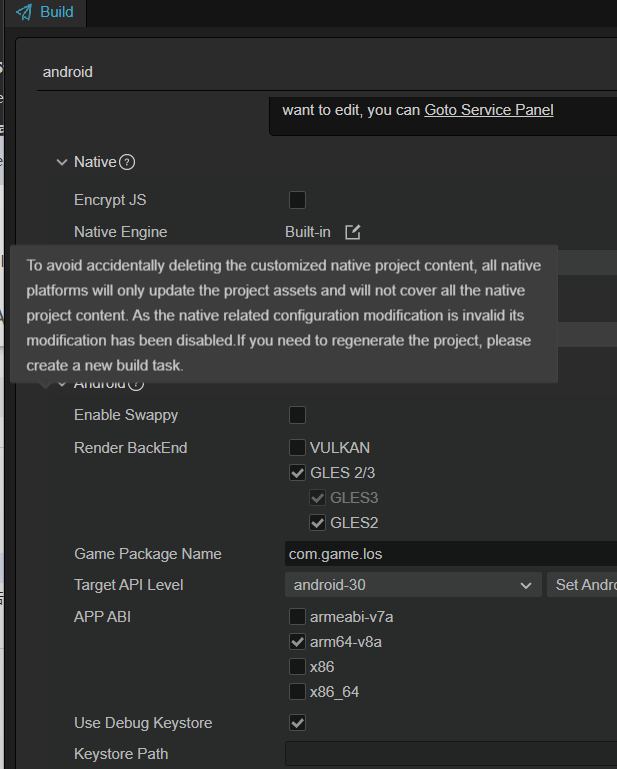Click the Game Package Name field

450,554
